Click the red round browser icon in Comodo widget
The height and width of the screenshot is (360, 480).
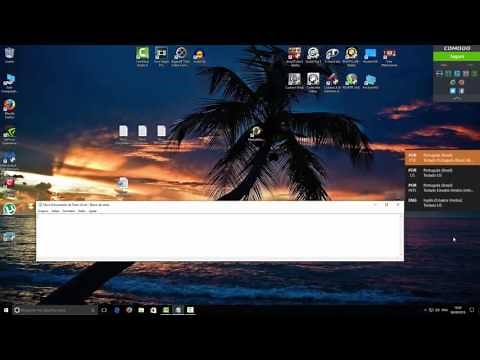point(461,82)
